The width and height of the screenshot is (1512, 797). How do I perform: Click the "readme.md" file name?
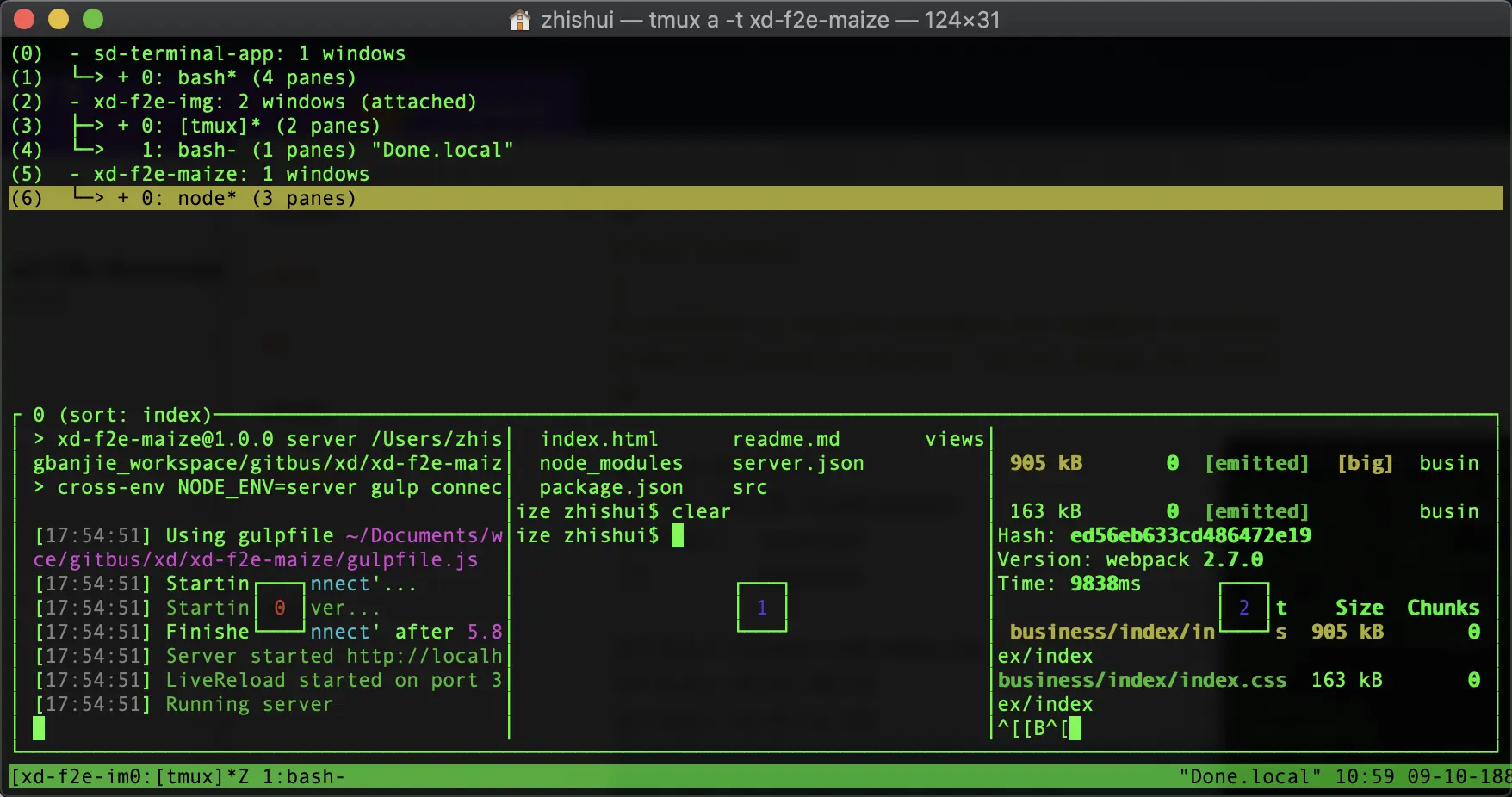point(786,439)
